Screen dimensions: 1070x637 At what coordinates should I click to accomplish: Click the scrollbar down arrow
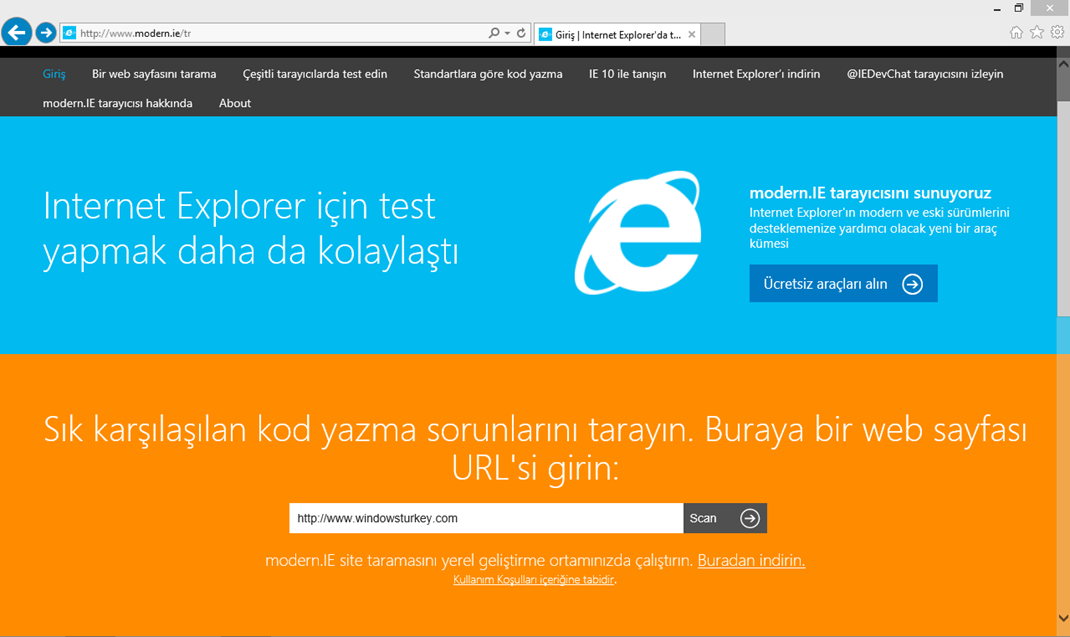click(x=1063, y=618)
